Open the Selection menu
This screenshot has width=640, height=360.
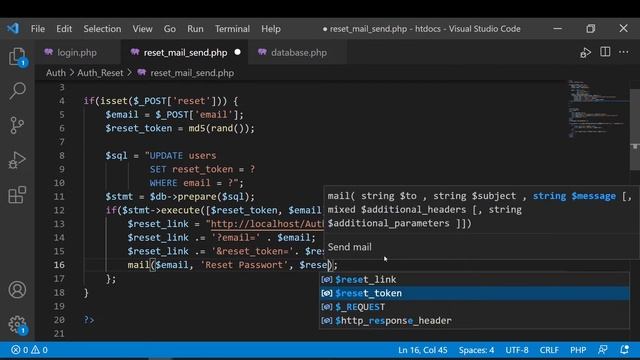point(102,29)
